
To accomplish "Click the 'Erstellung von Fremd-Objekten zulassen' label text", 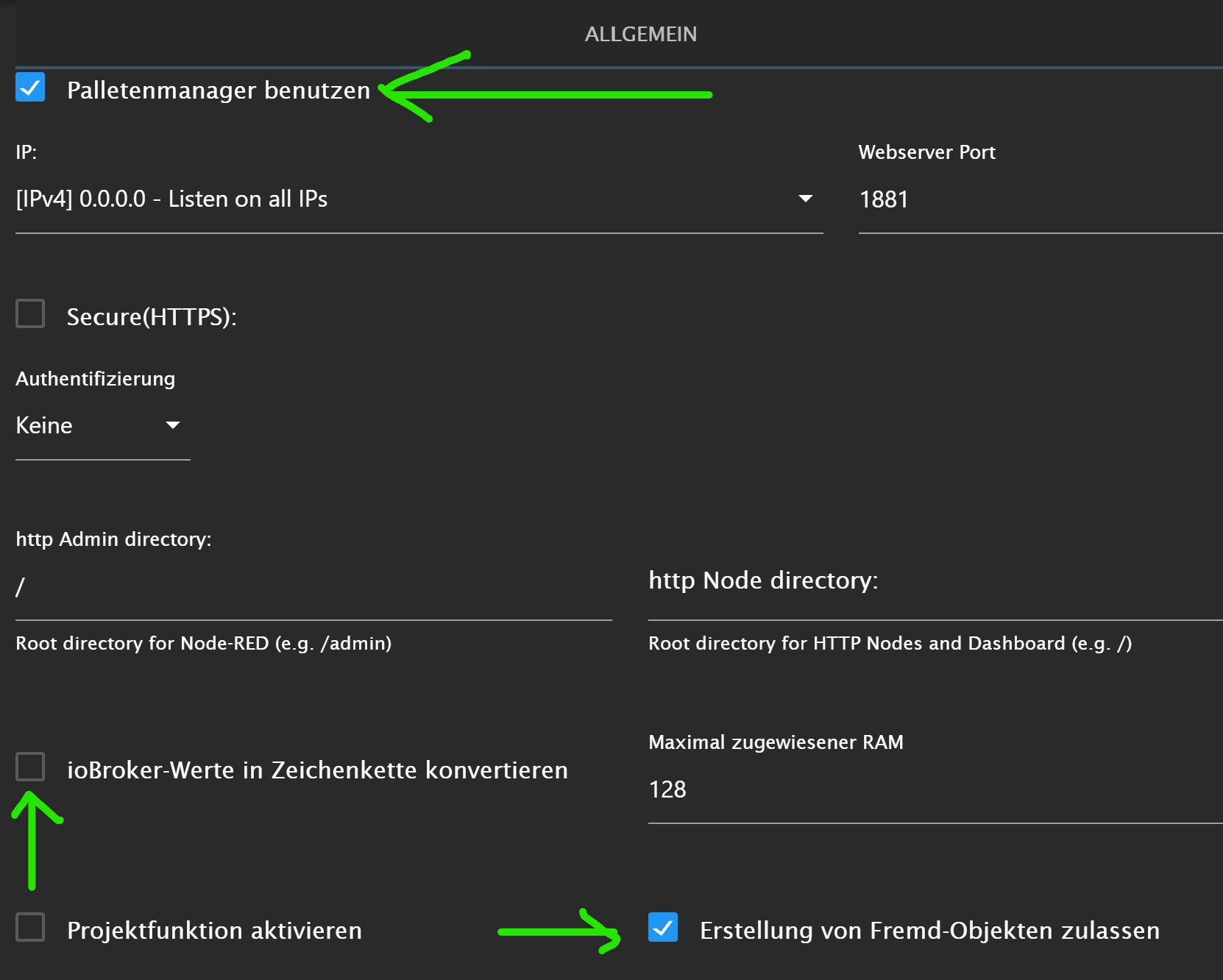I will tap(929, 931).
